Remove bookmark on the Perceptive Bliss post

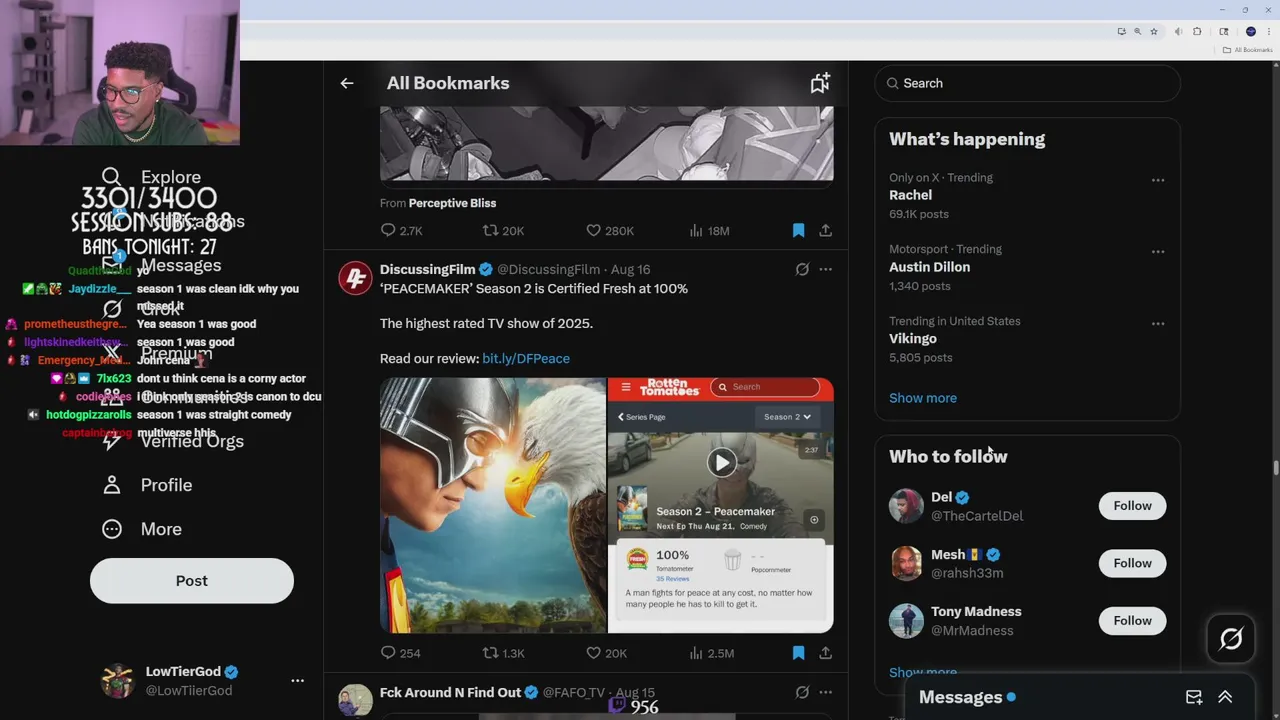(798, 231)
